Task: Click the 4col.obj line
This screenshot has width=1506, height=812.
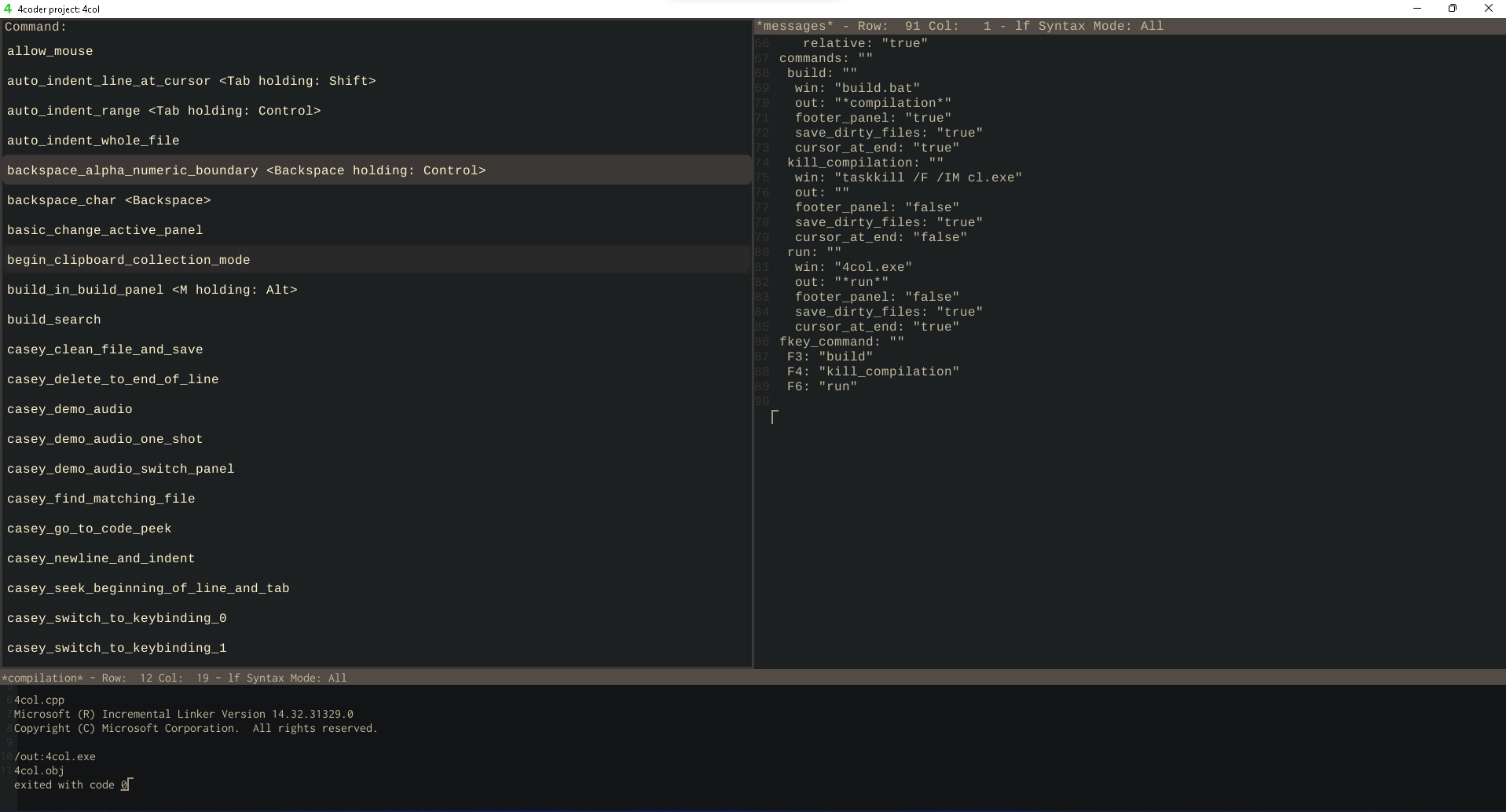Action: pyautogui.click(x=39, y=770)
